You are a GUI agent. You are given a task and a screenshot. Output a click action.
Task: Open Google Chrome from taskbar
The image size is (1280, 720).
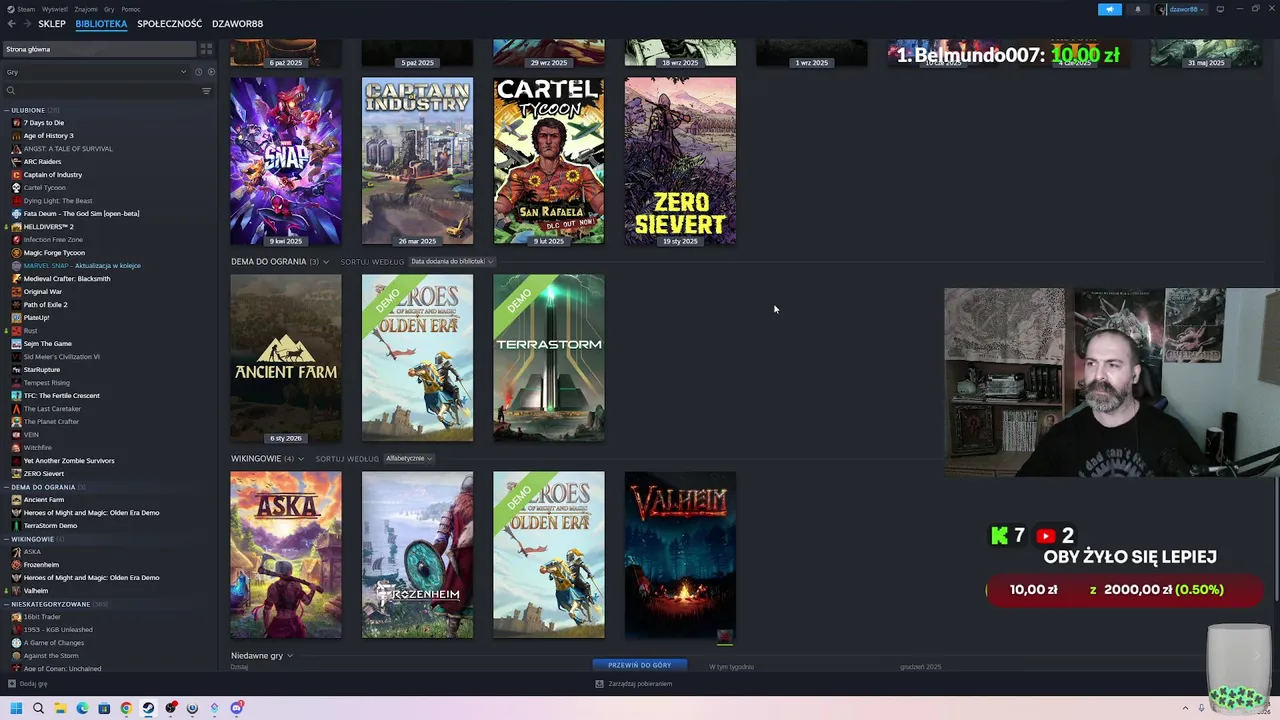(x=126, y=708)
